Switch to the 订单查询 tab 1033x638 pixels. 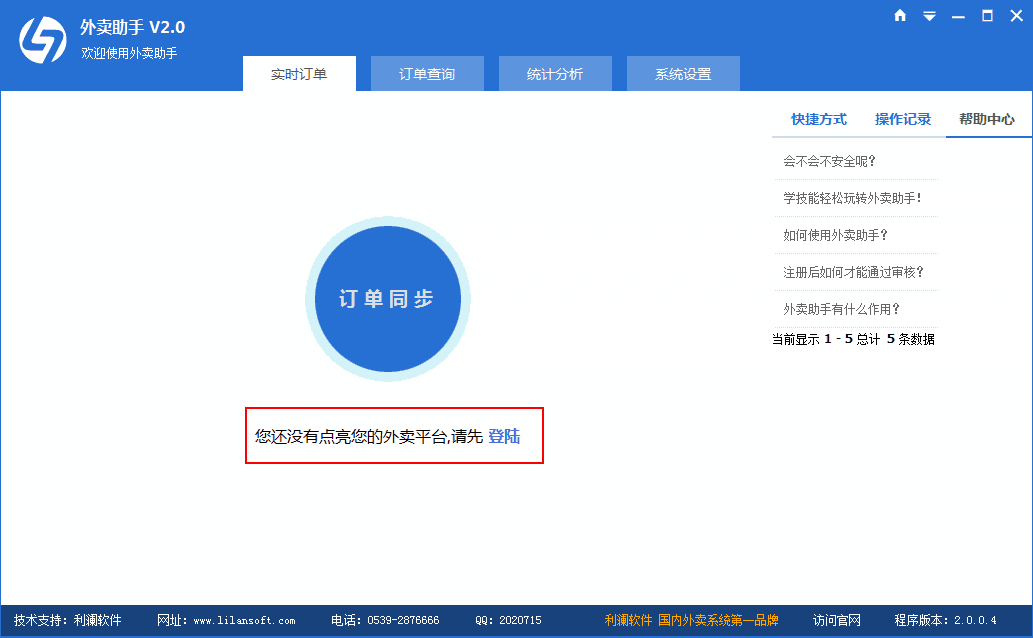427,73
